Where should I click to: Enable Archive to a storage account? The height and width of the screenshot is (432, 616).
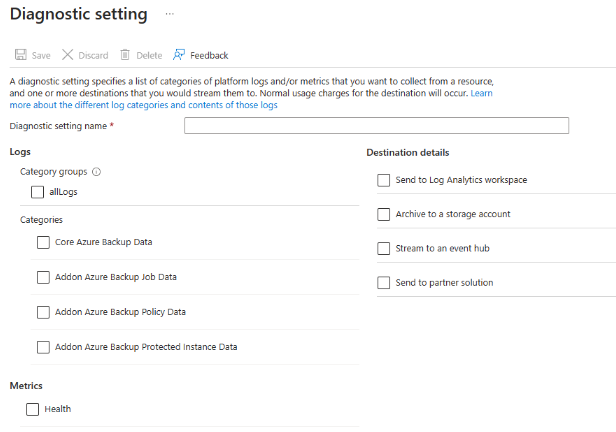384,214
